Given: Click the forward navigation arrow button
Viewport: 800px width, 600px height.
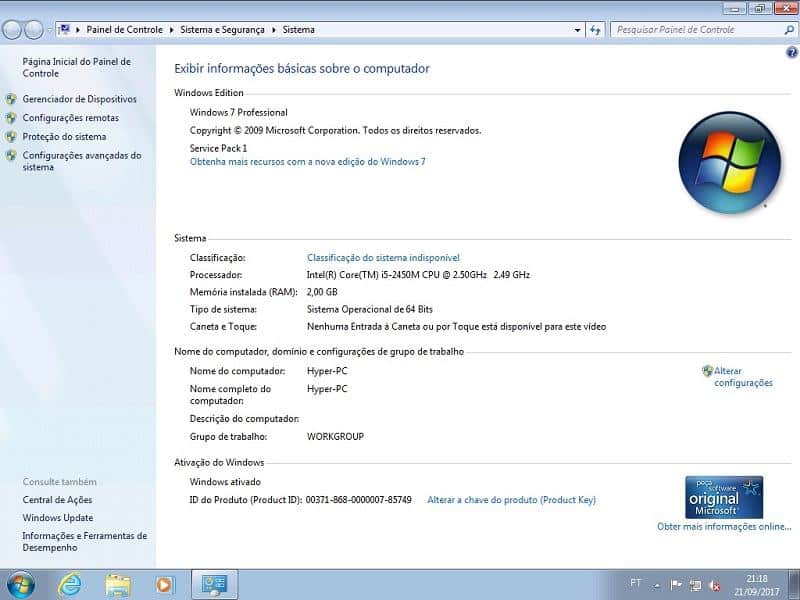Looking at the screenshot, I should [x=34, y=30].
